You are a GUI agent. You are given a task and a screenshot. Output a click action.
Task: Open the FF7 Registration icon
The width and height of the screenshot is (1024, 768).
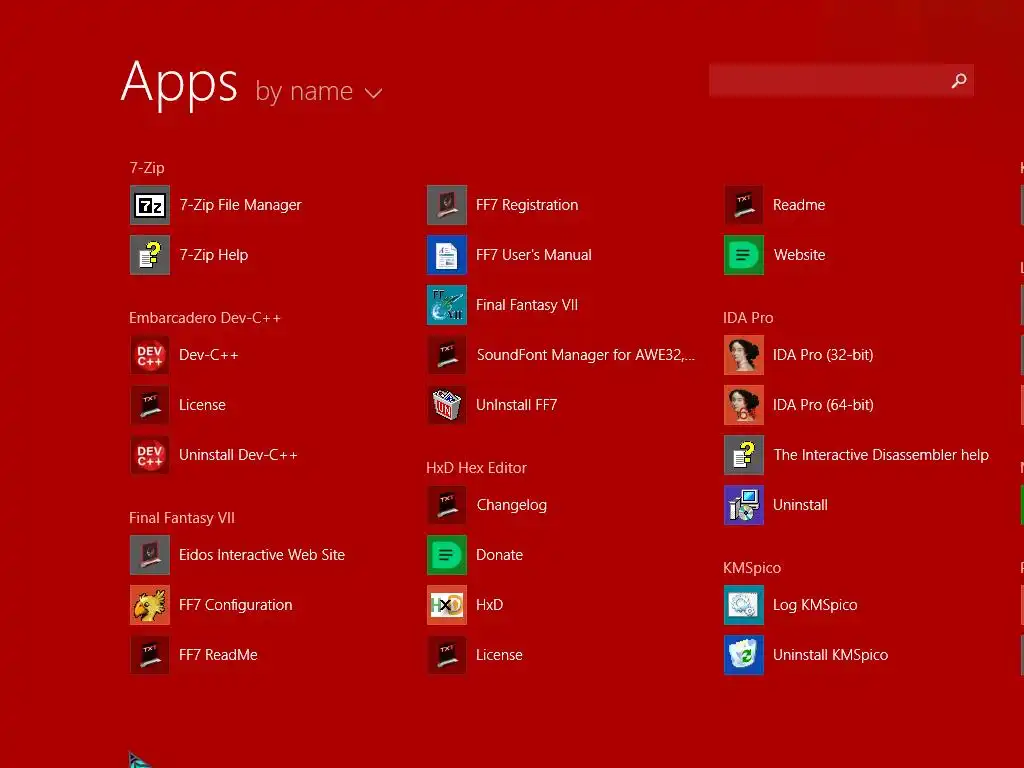[447, 205]
